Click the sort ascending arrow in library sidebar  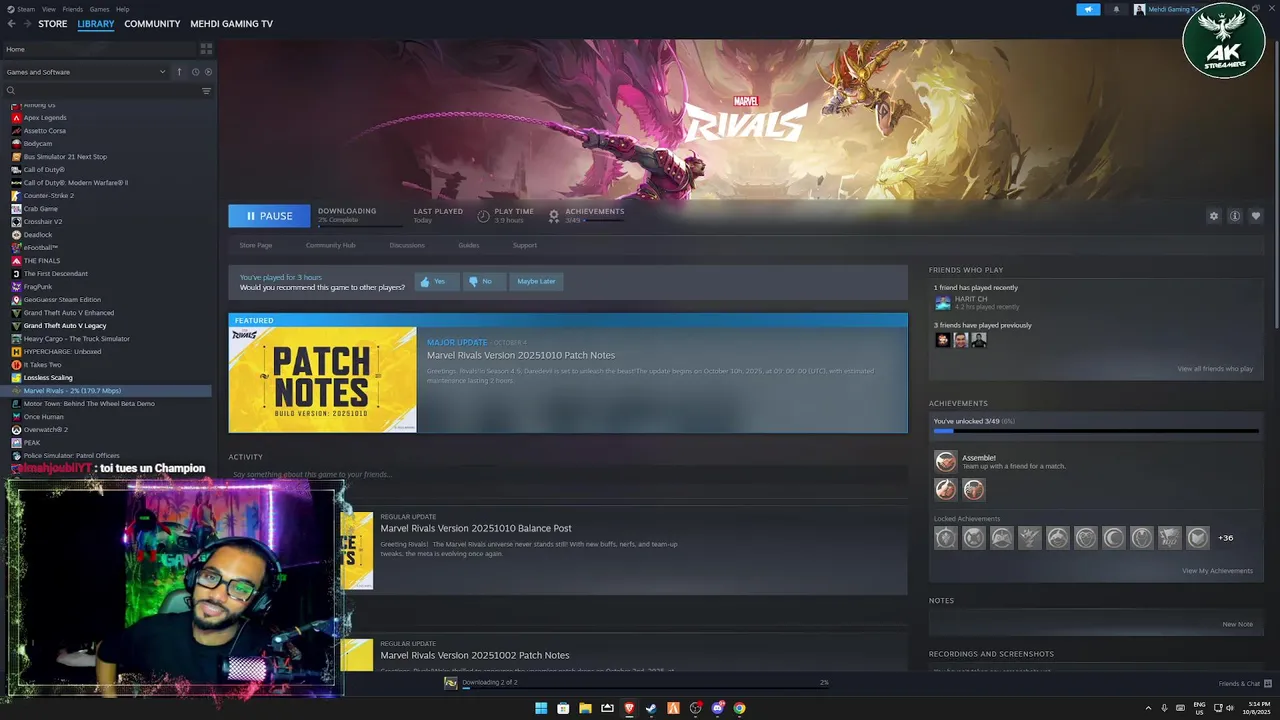pyautogui.click(x=179, y=72)
